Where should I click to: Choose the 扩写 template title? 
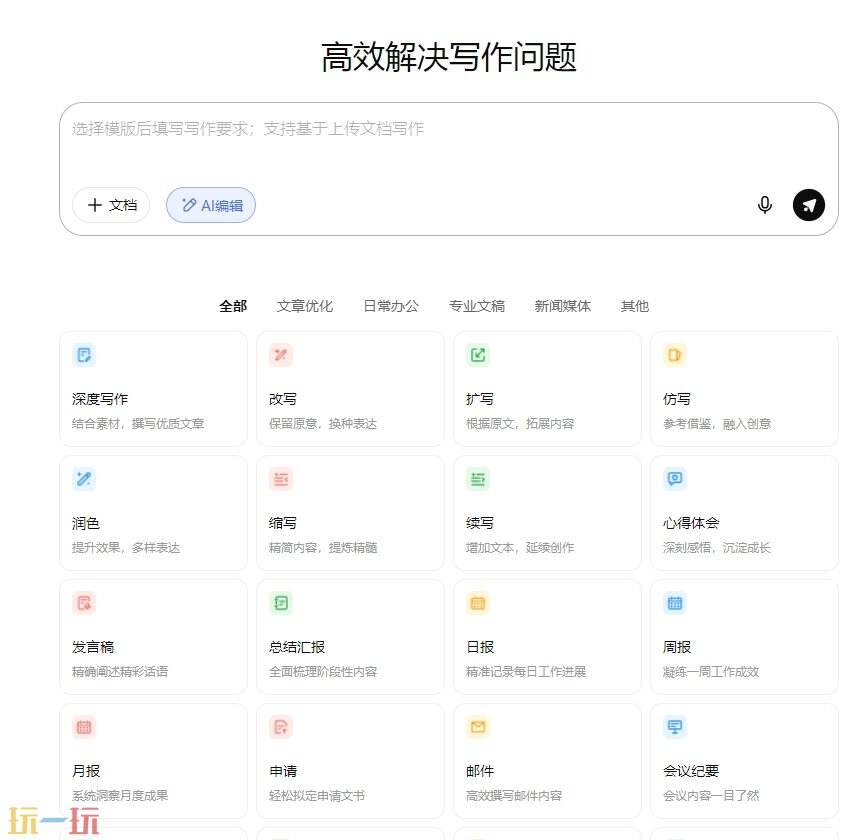coord(480,399)
